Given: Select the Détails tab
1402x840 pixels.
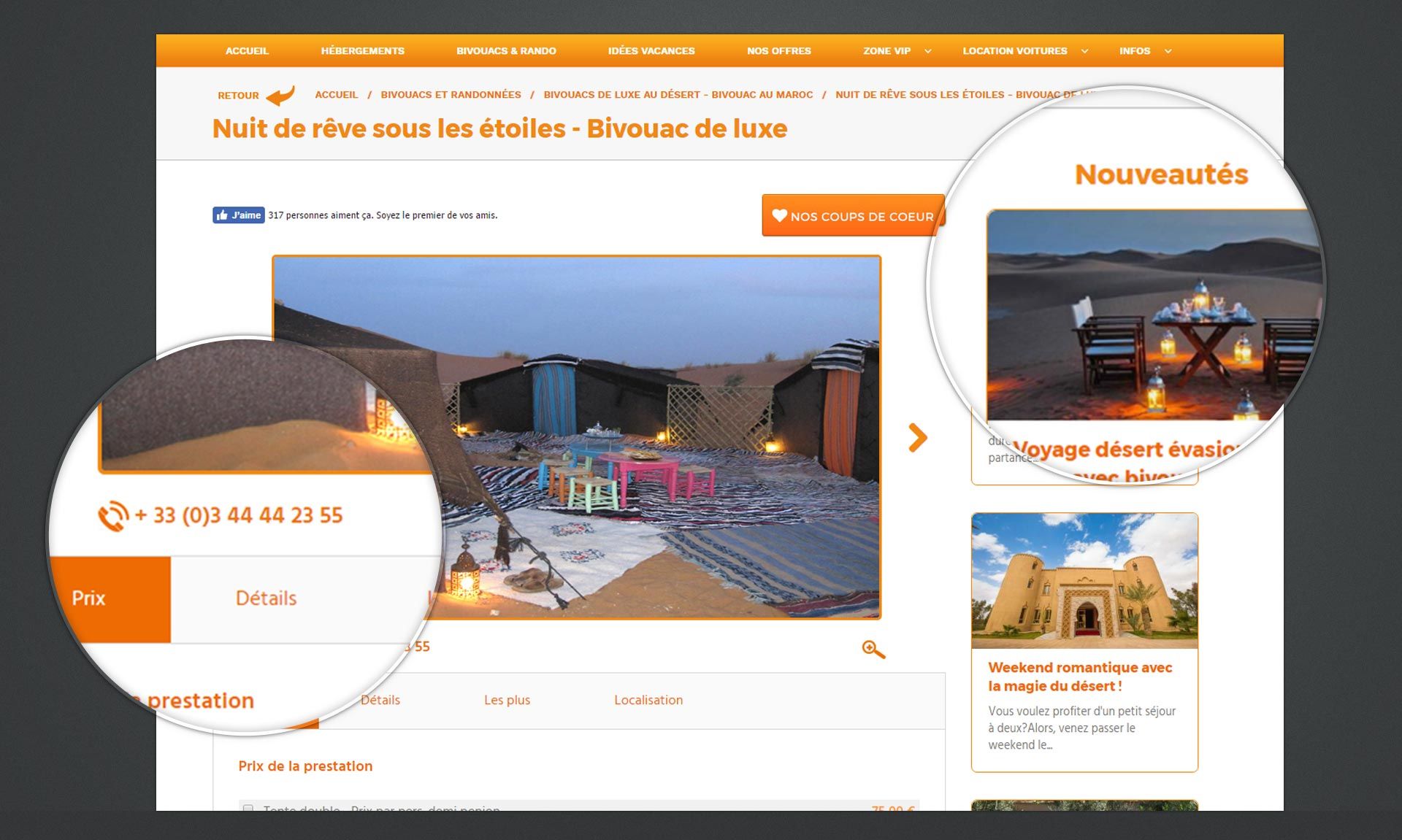Looking at the screenshot, I should (x=380, y=700).
